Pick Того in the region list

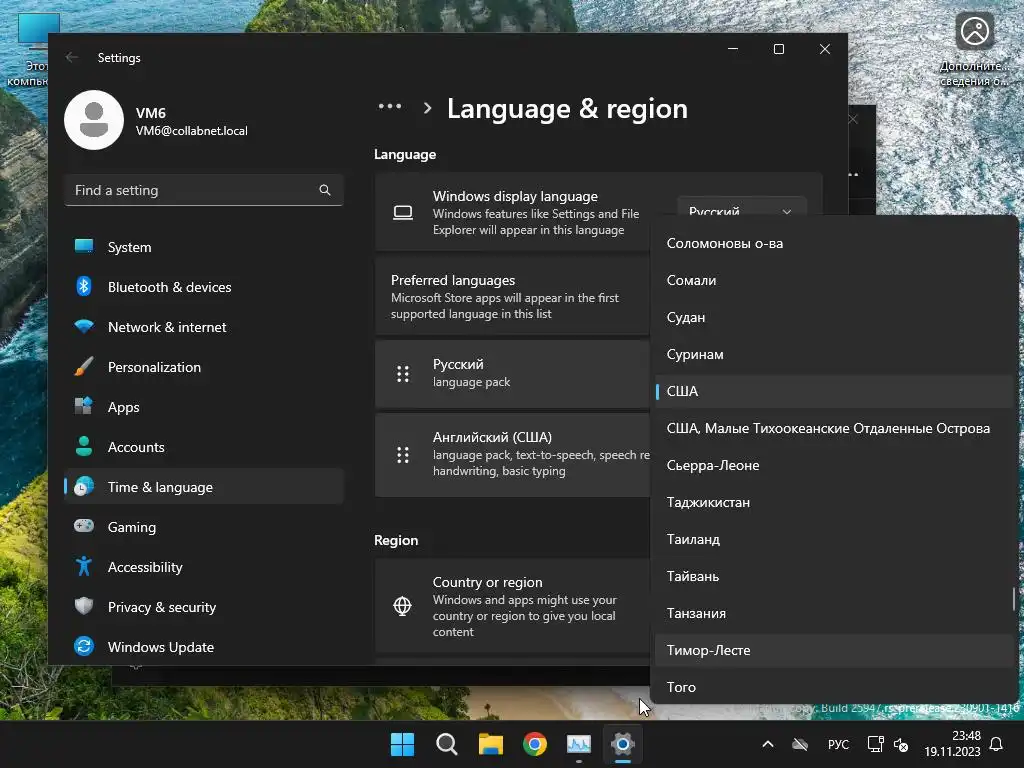[x=834, y=687]
